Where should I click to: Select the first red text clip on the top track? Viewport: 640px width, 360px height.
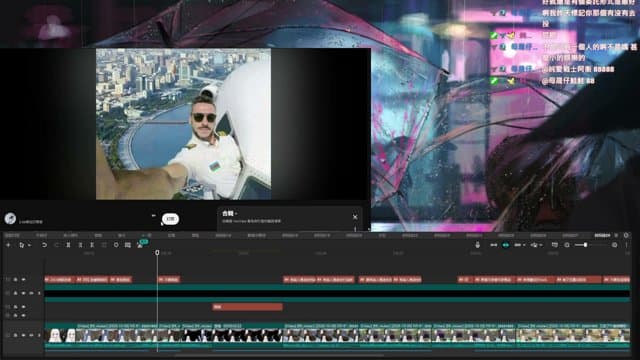tap(60, 280)
